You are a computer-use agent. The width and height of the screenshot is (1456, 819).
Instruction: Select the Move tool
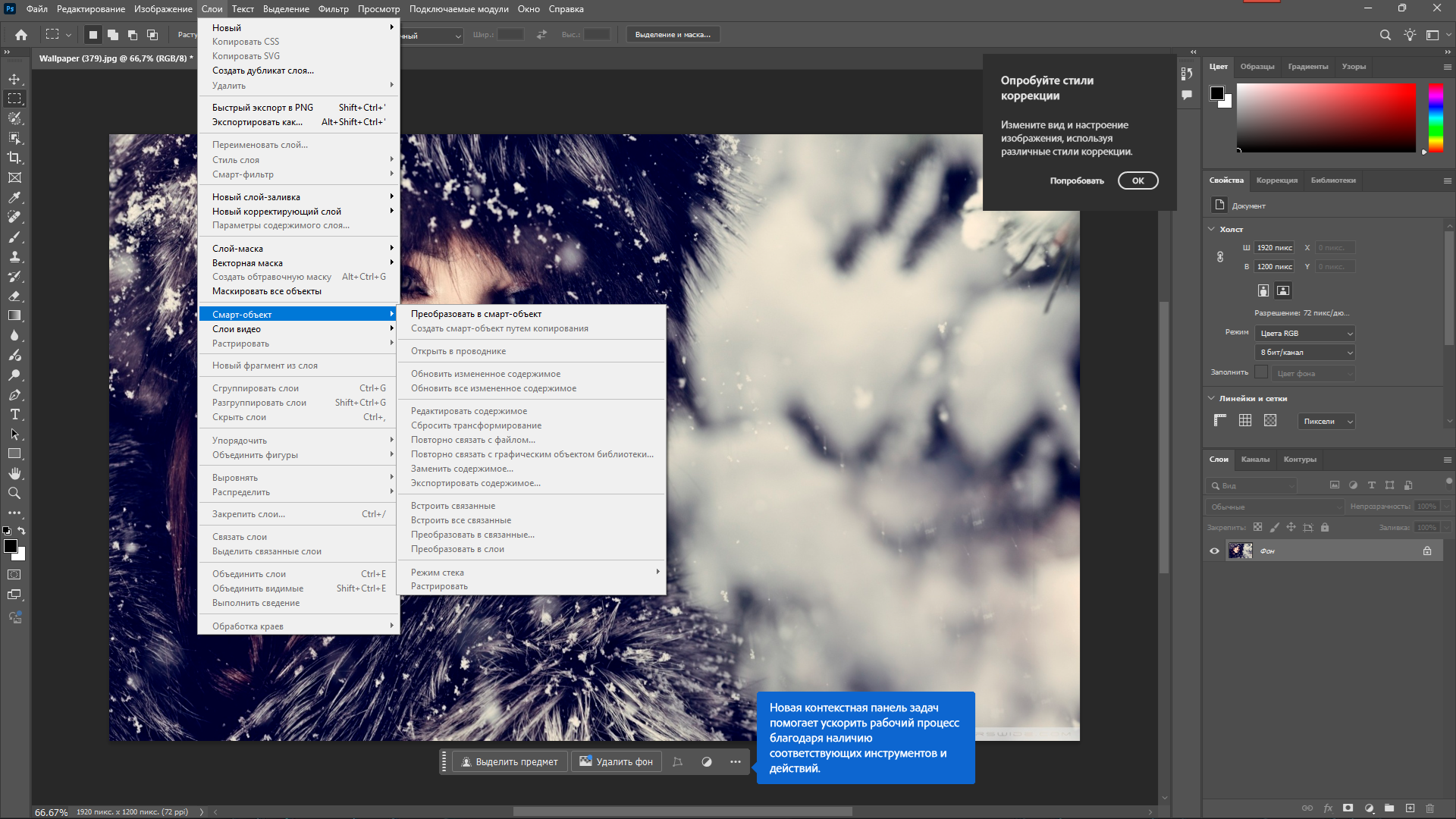point(14,79)
